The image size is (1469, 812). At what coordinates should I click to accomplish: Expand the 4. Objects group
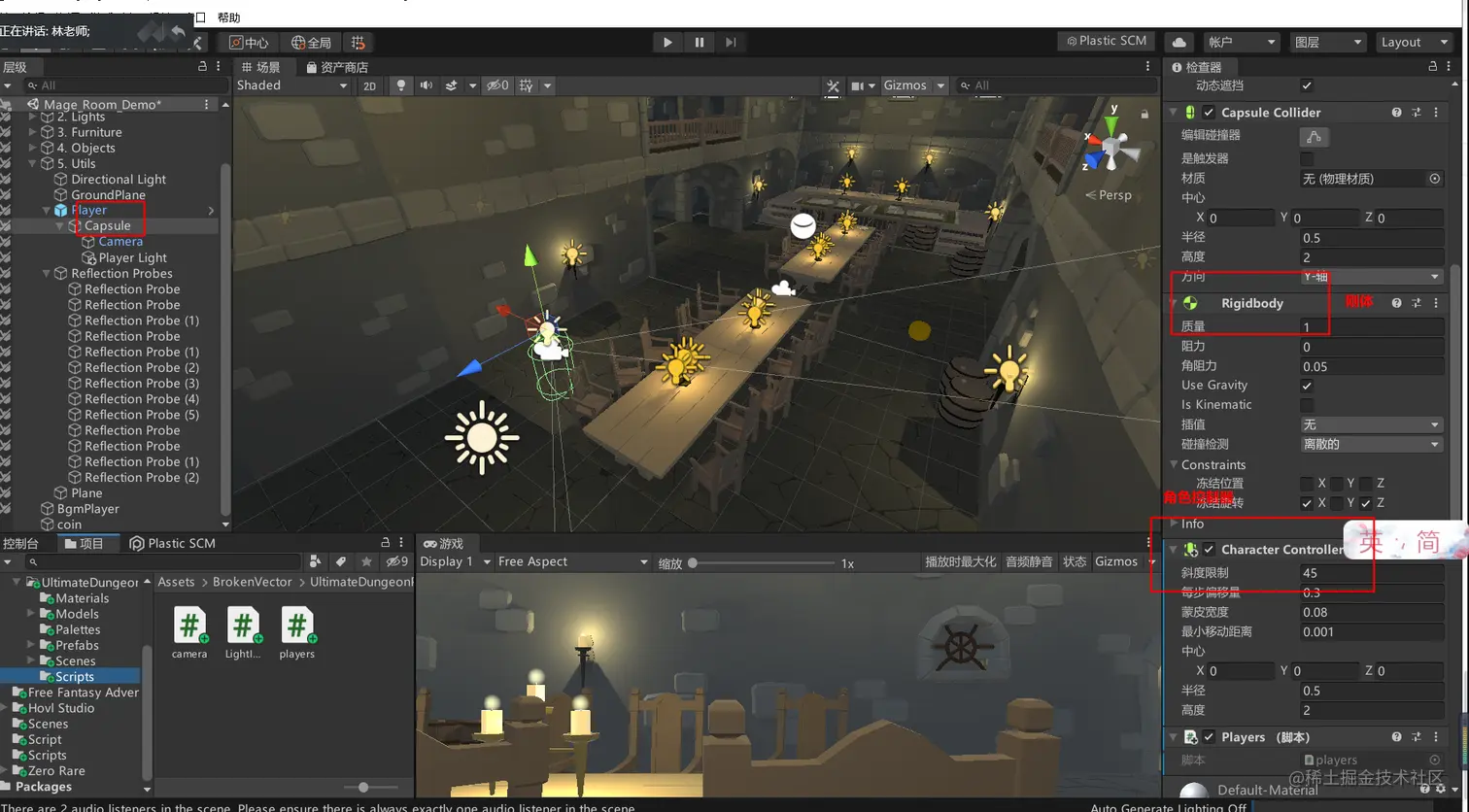33,148
